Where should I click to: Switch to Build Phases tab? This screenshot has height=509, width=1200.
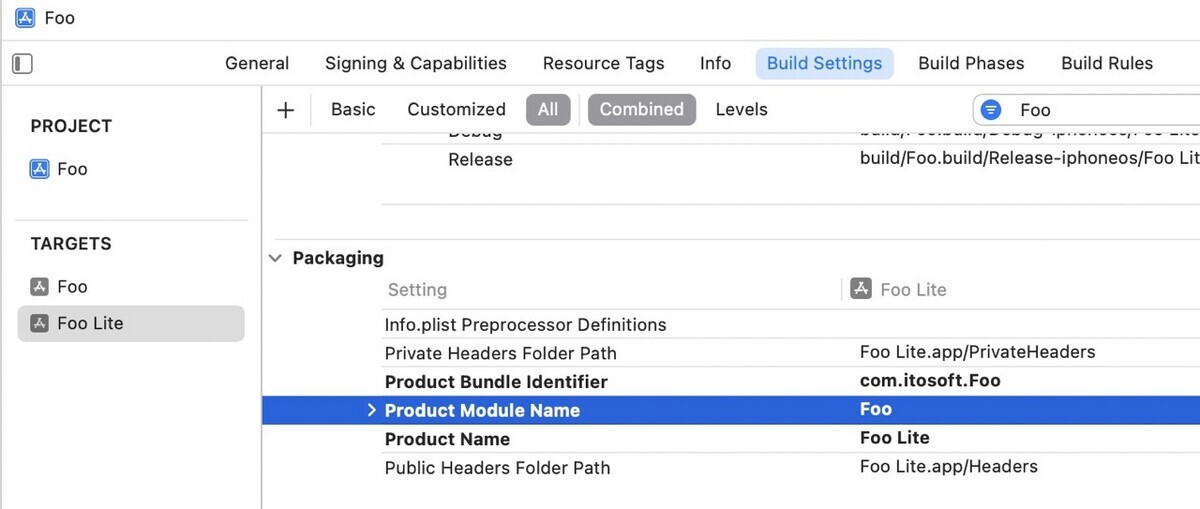tap(971, 63)
